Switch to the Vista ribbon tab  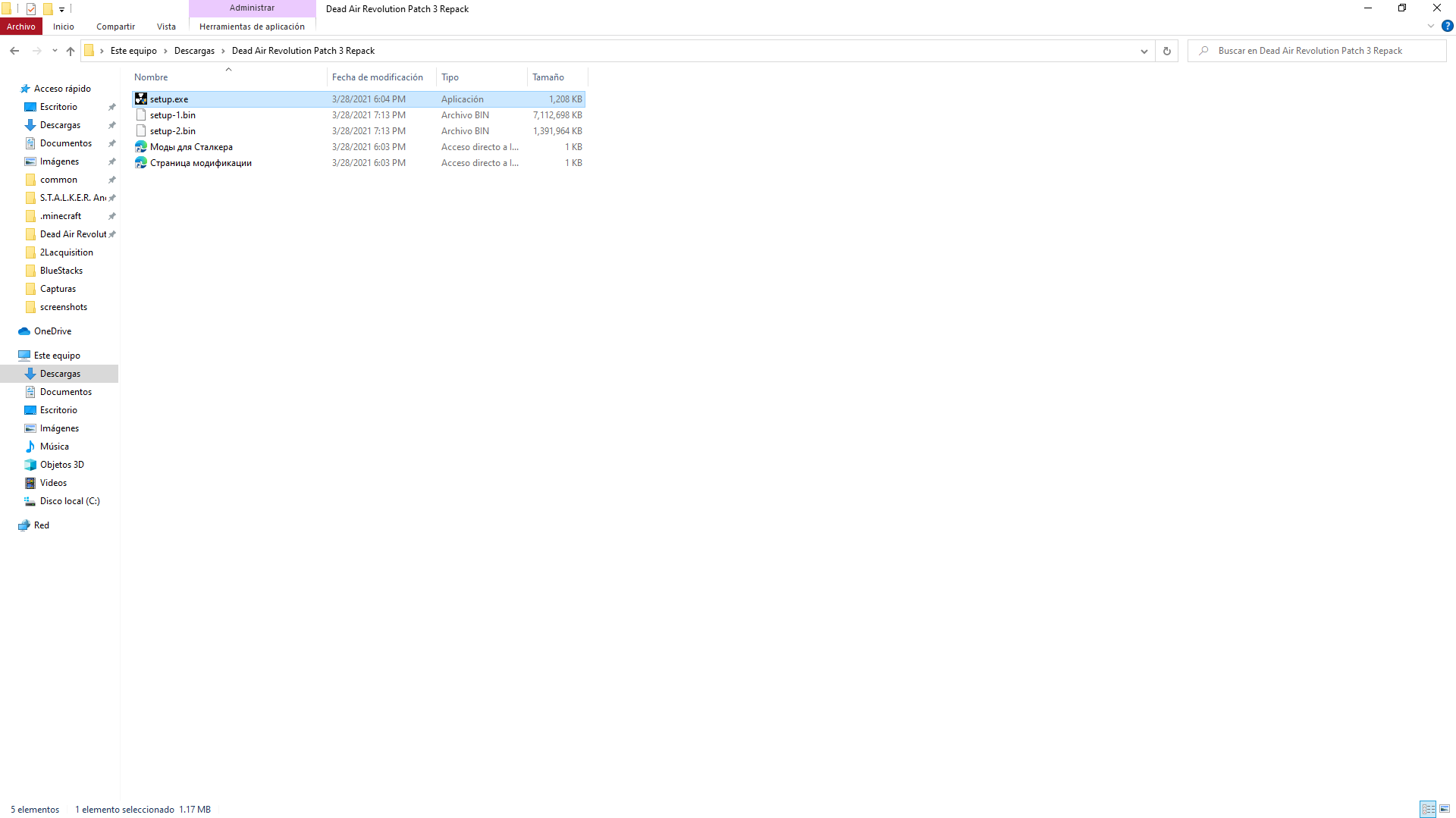(x=166, y=27)
